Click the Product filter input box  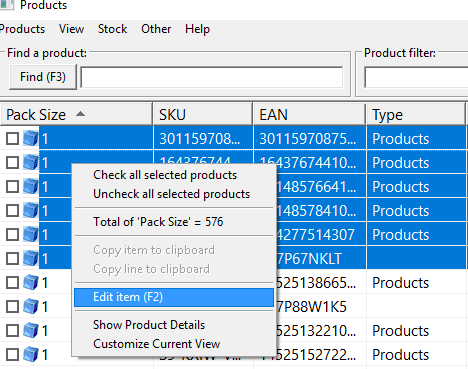click(x=416, y=77)
